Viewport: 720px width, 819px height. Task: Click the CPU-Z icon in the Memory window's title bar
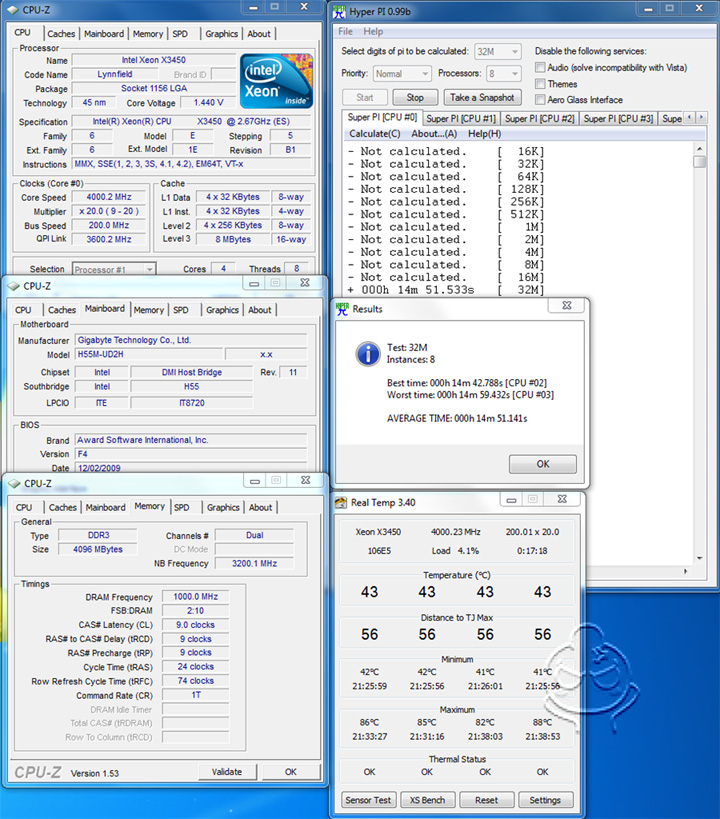(14, 484)
